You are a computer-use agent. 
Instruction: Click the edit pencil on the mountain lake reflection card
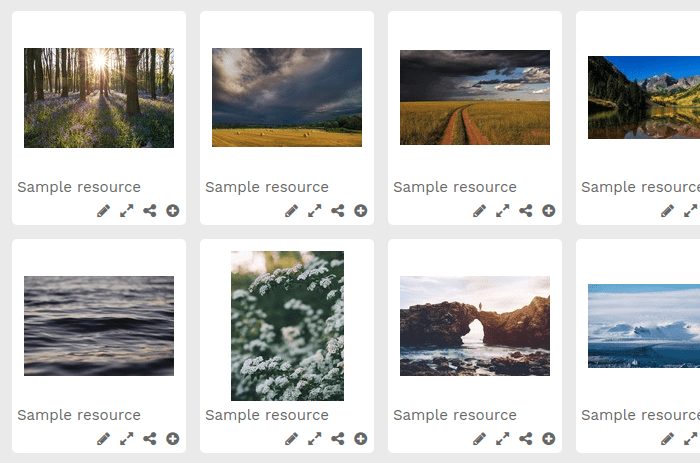coord(667,211)
